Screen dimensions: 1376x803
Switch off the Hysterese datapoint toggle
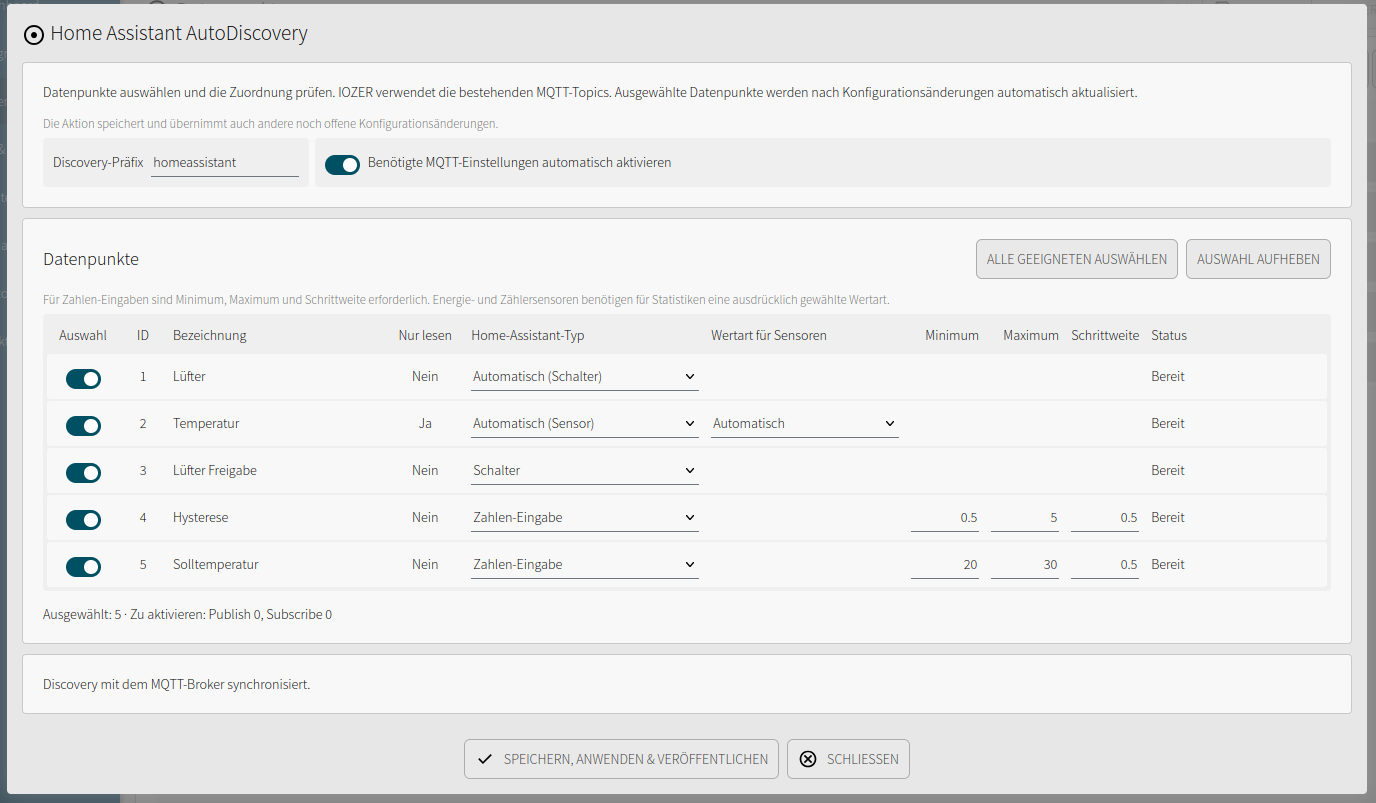(x=83, y=519)
